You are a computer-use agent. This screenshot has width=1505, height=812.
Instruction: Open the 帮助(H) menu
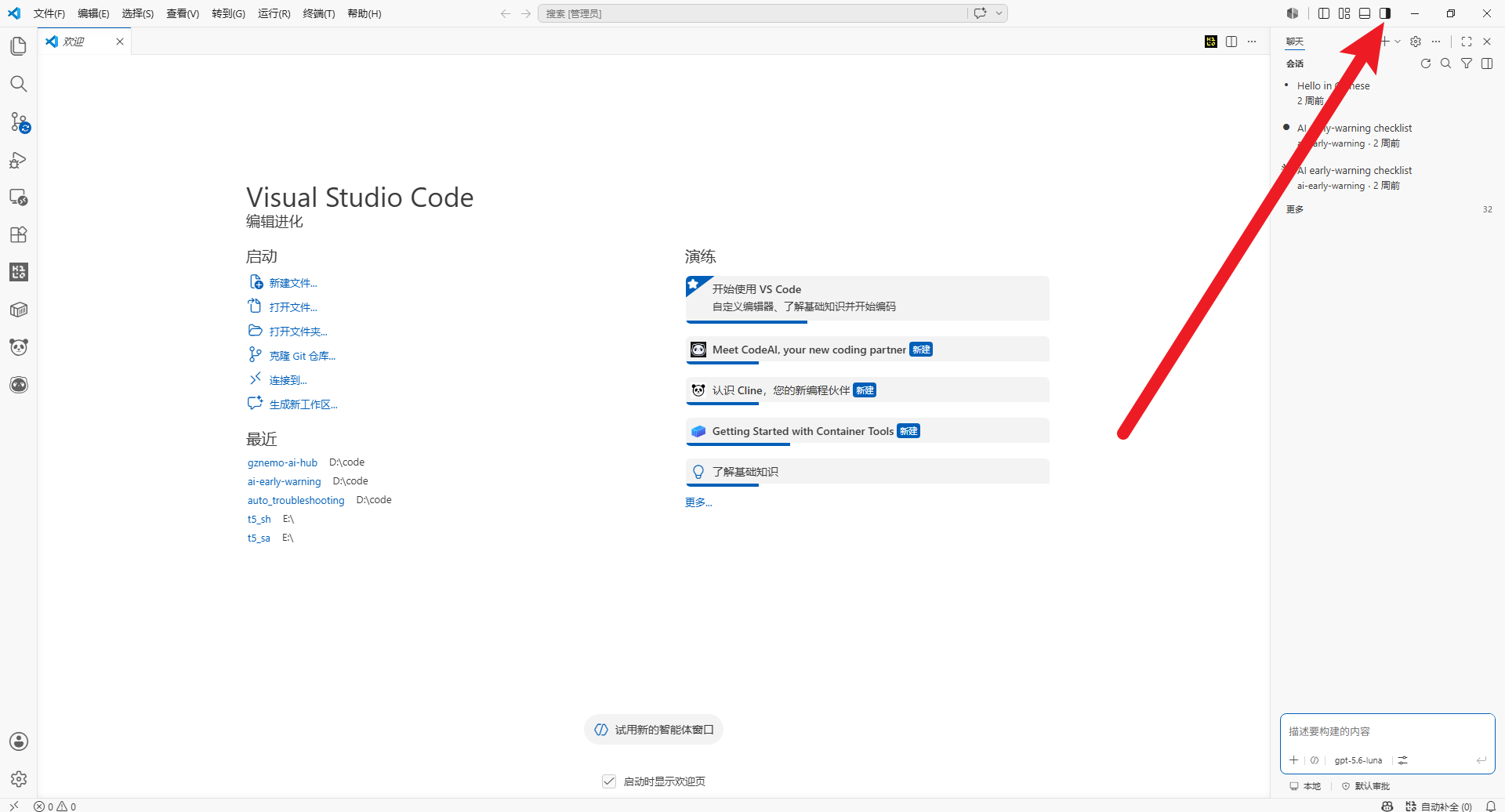coord(364,13)
